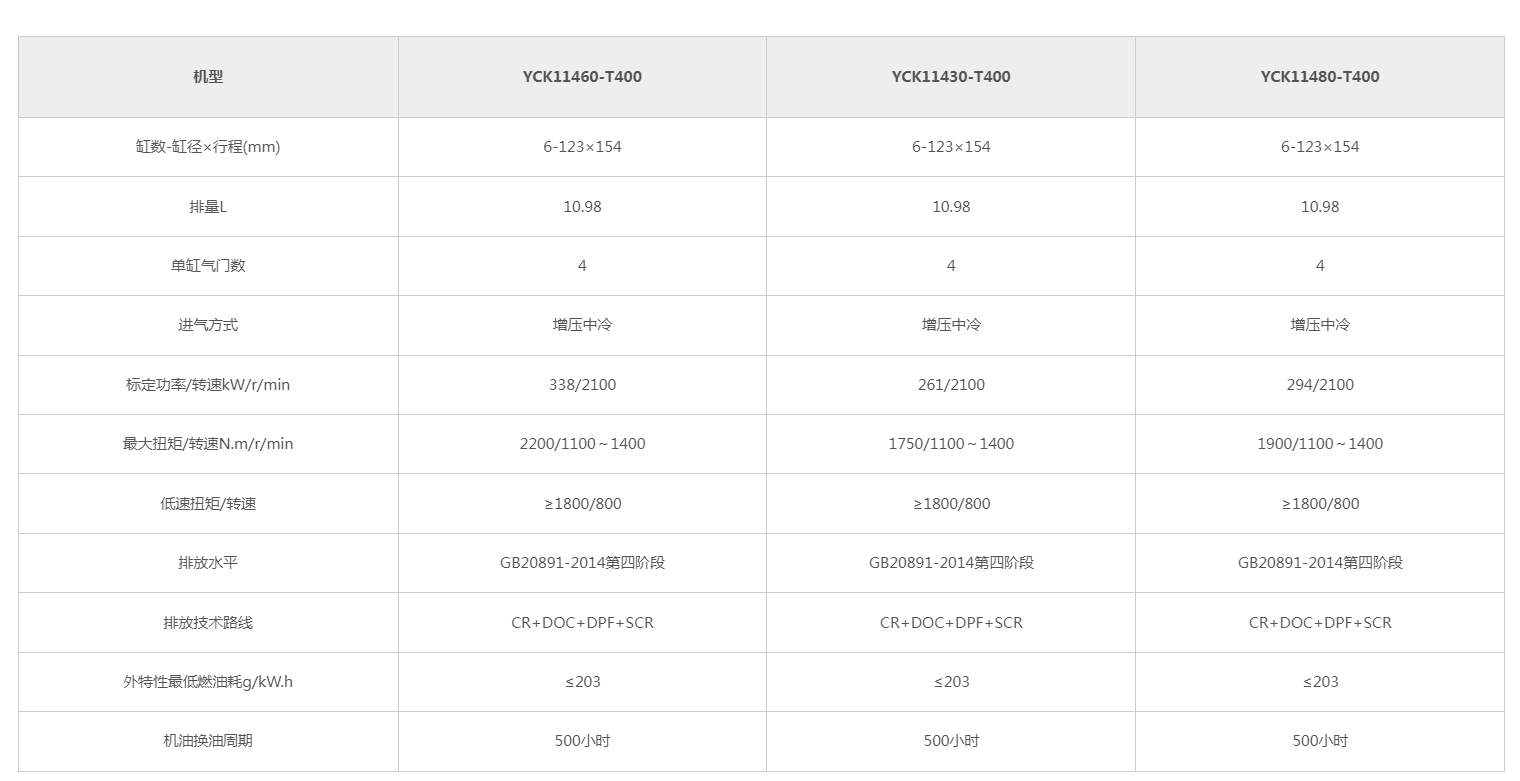This screenshot has width=1520, height=781.
Task: Click the 低速扭矩/转速 row label
Action: pos(208,504)
